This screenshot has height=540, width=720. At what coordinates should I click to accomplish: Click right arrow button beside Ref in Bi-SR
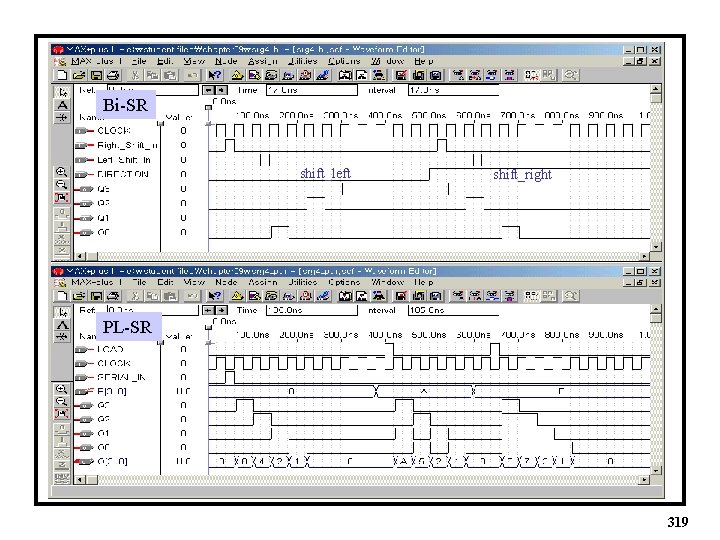[221, 90]
